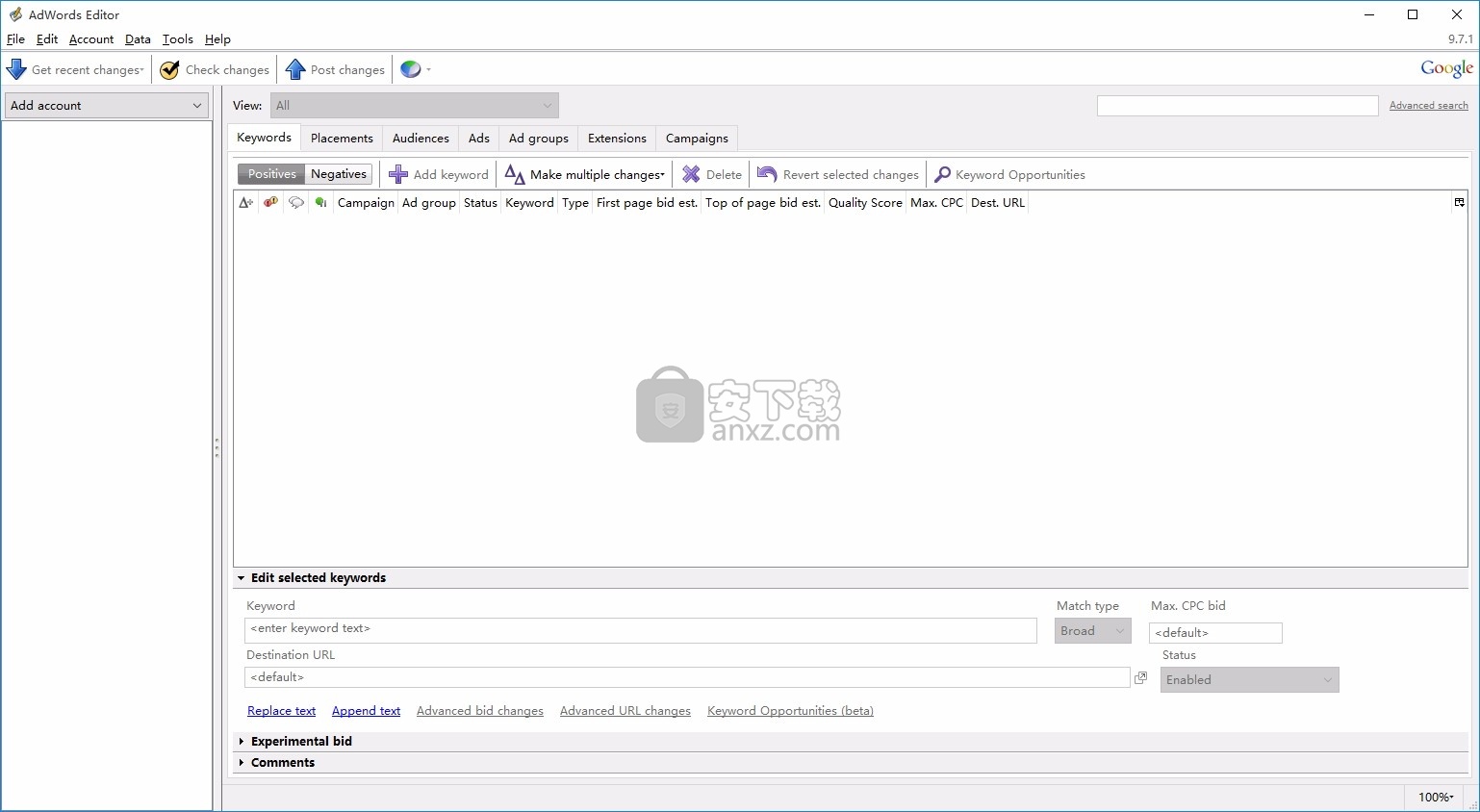1480x812 pixels.
Task: Open the Data menu
Action: click(138, 39)
